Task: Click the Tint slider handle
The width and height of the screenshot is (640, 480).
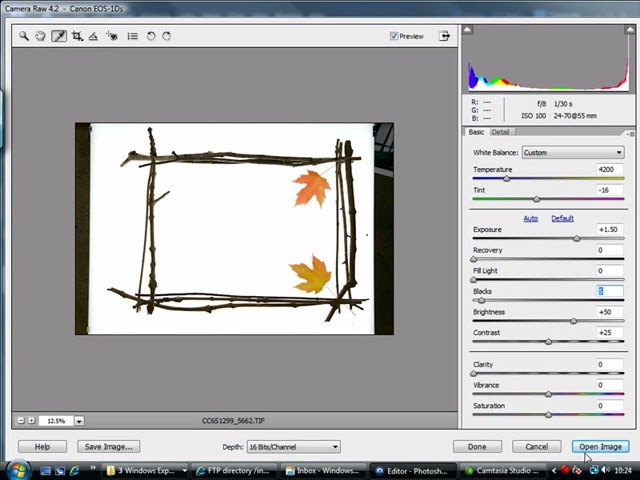Action: click(537, 199)
